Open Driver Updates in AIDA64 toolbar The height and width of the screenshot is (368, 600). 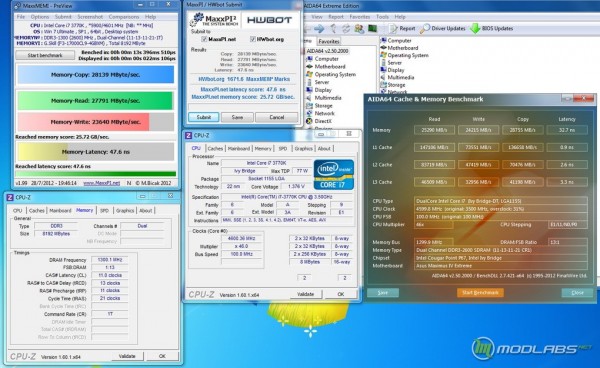443,28
